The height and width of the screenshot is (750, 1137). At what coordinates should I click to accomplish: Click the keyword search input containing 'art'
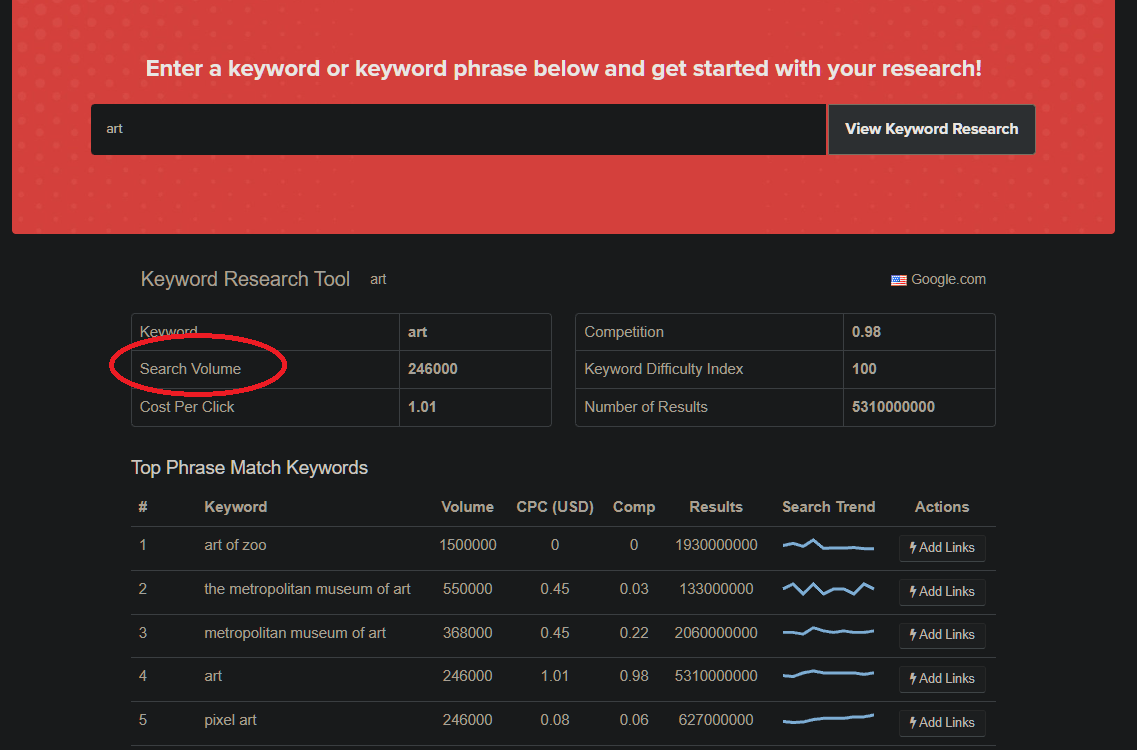coord(458,129)
